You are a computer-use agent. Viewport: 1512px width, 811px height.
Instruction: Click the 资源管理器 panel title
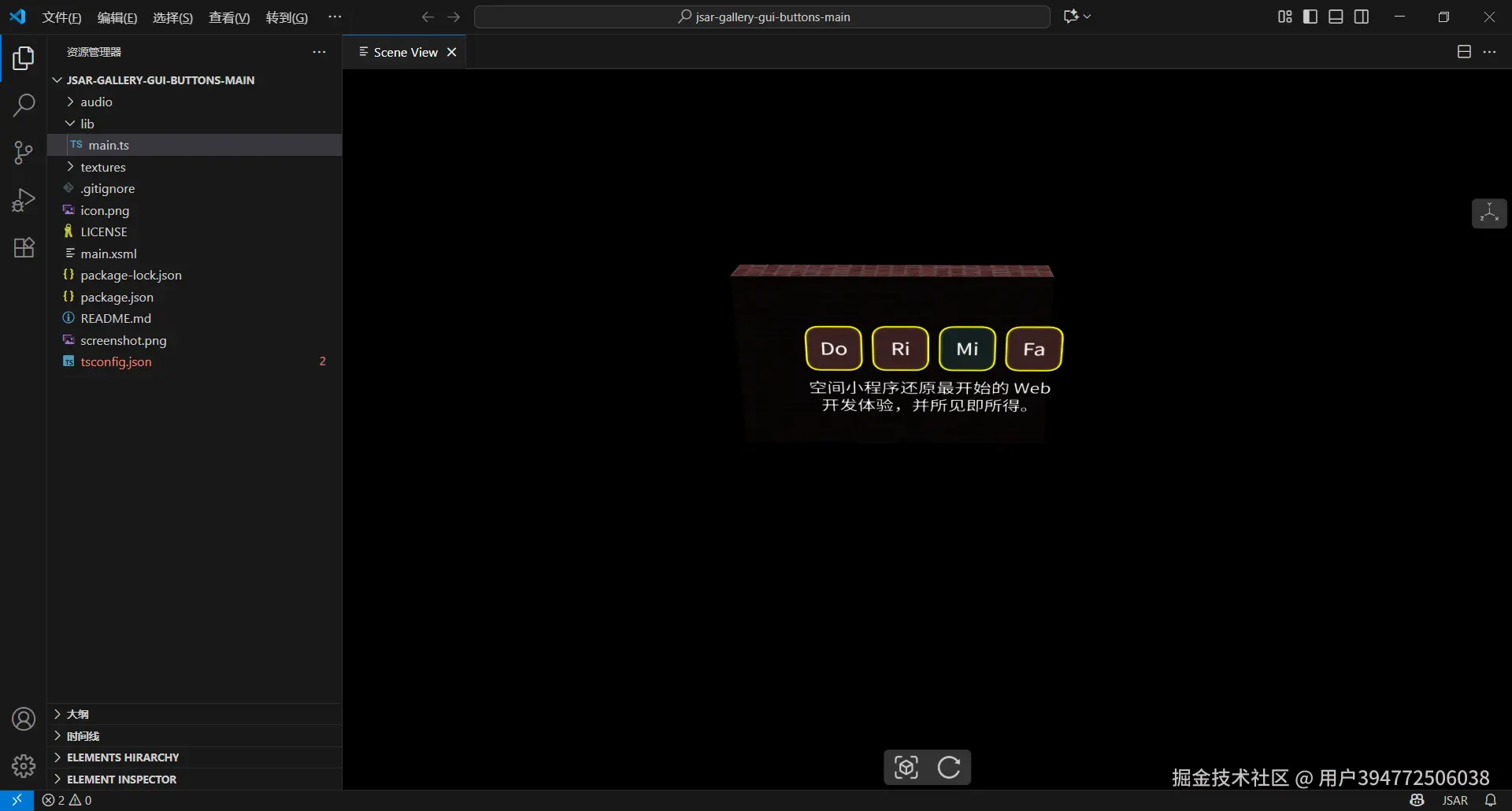click(x=94, y=52)
